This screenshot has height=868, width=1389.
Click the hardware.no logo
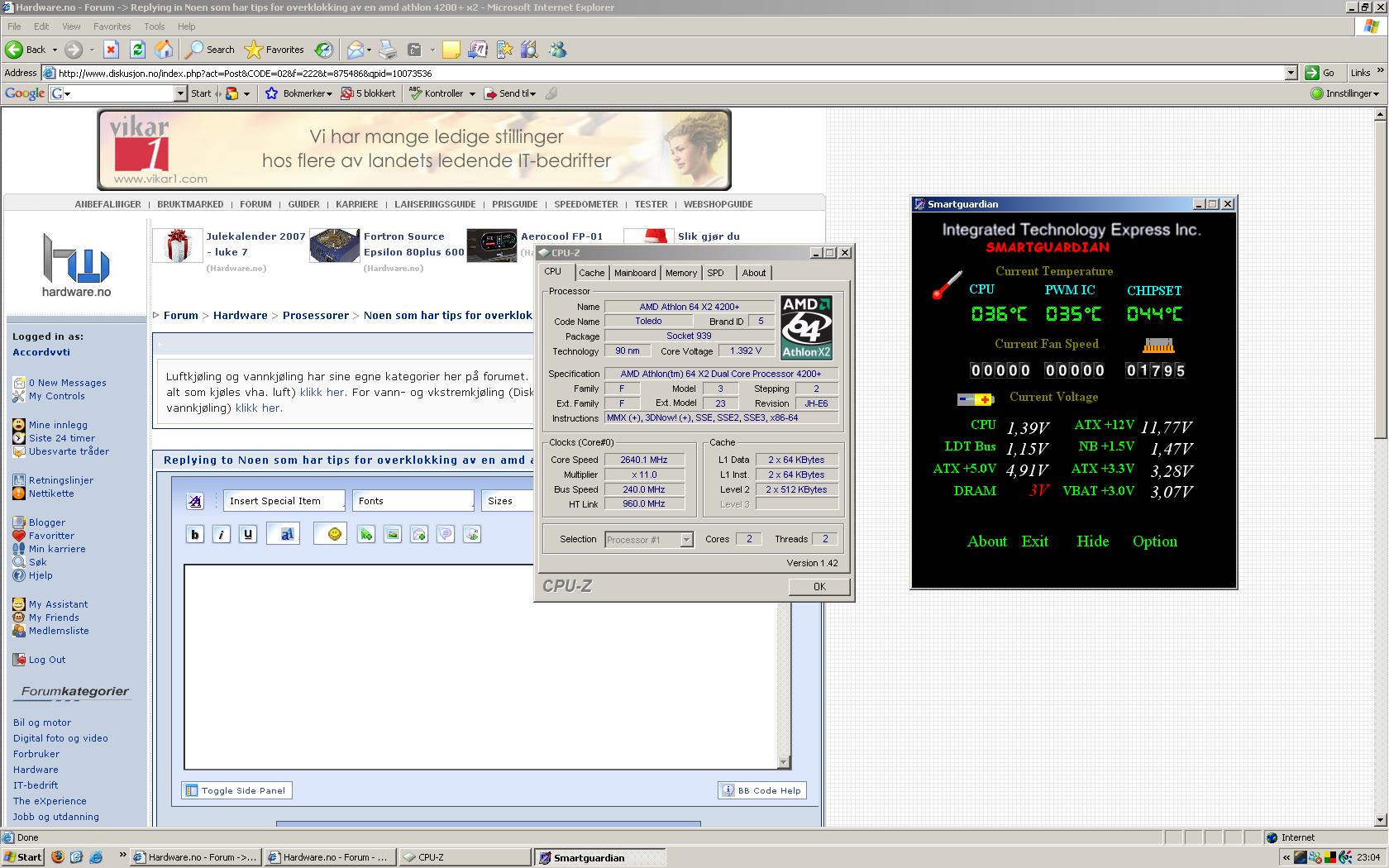pyautogui.click(x=76, y=265)
